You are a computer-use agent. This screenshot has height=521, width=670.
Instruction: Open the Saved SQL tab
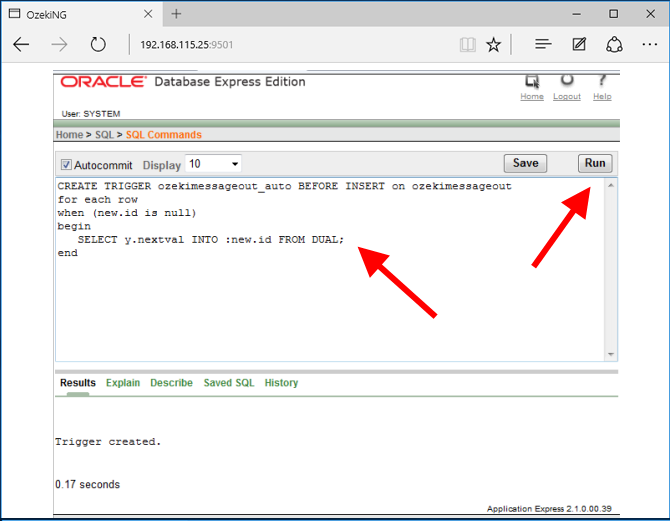[x=229, y=383]
